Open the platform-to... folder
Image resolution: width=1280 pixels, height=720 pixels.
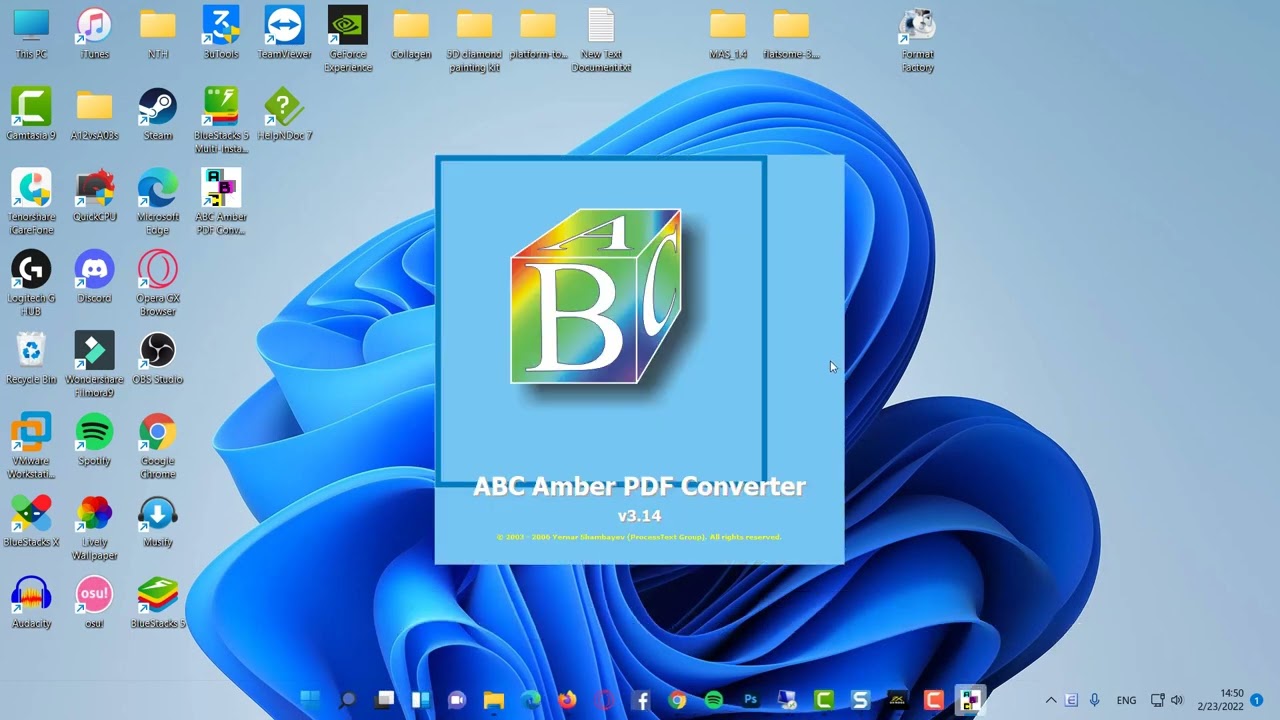click(x=538, y=33)
